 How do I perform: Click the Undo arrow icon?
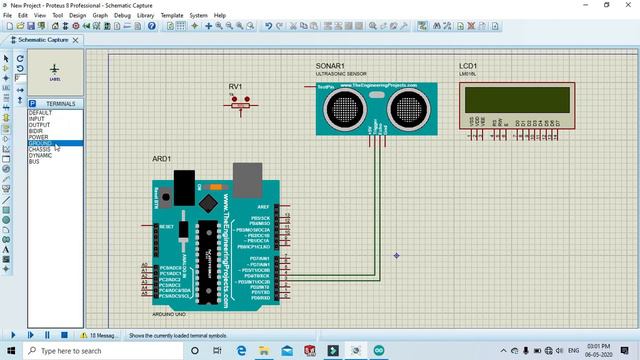(x=268, y=26)
